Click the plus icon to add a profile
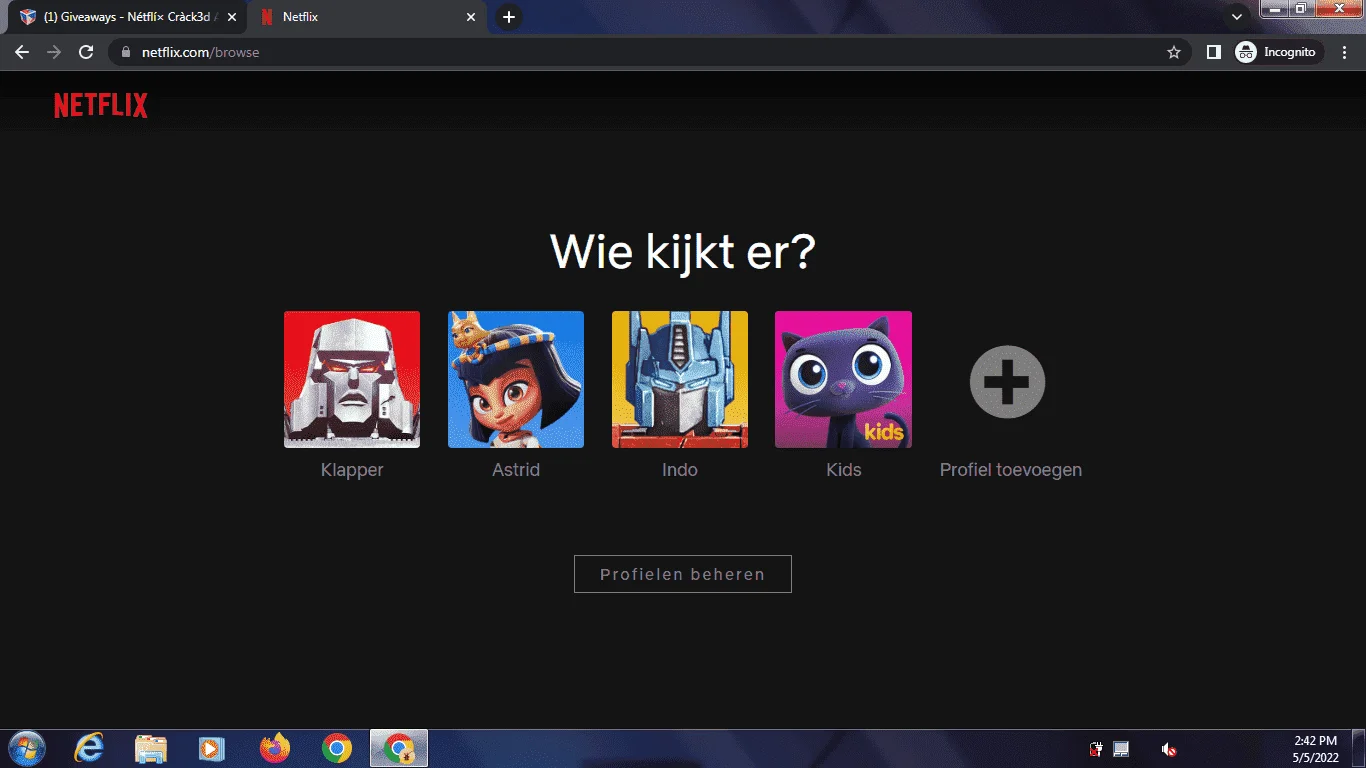The height and width of the screenshot is (768, 1366). coord(1007,381)
